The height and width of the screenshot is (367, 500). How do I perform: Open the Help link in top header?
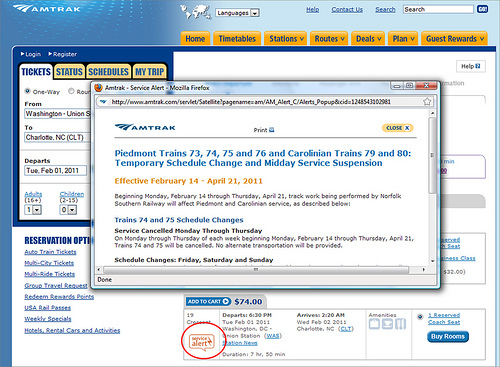click(x=312, y=10)
